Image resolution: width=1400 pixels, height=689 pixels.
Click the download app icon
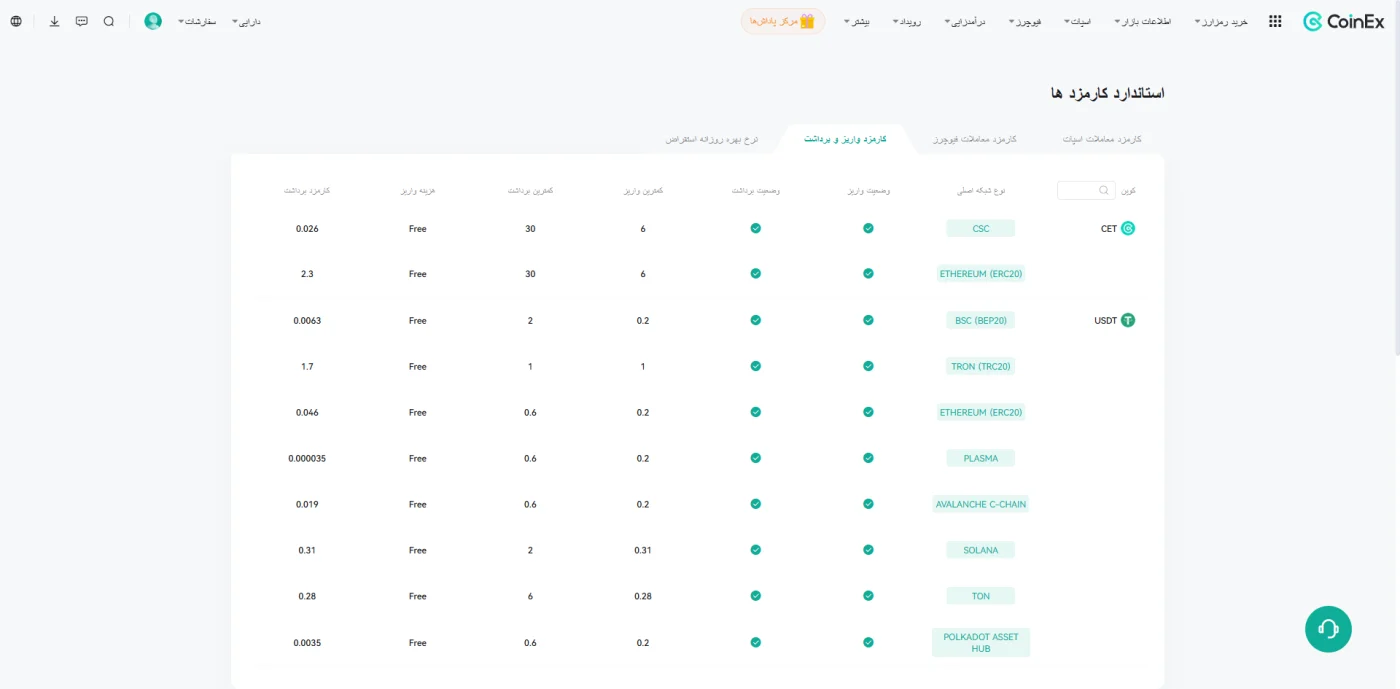(55, 21)
